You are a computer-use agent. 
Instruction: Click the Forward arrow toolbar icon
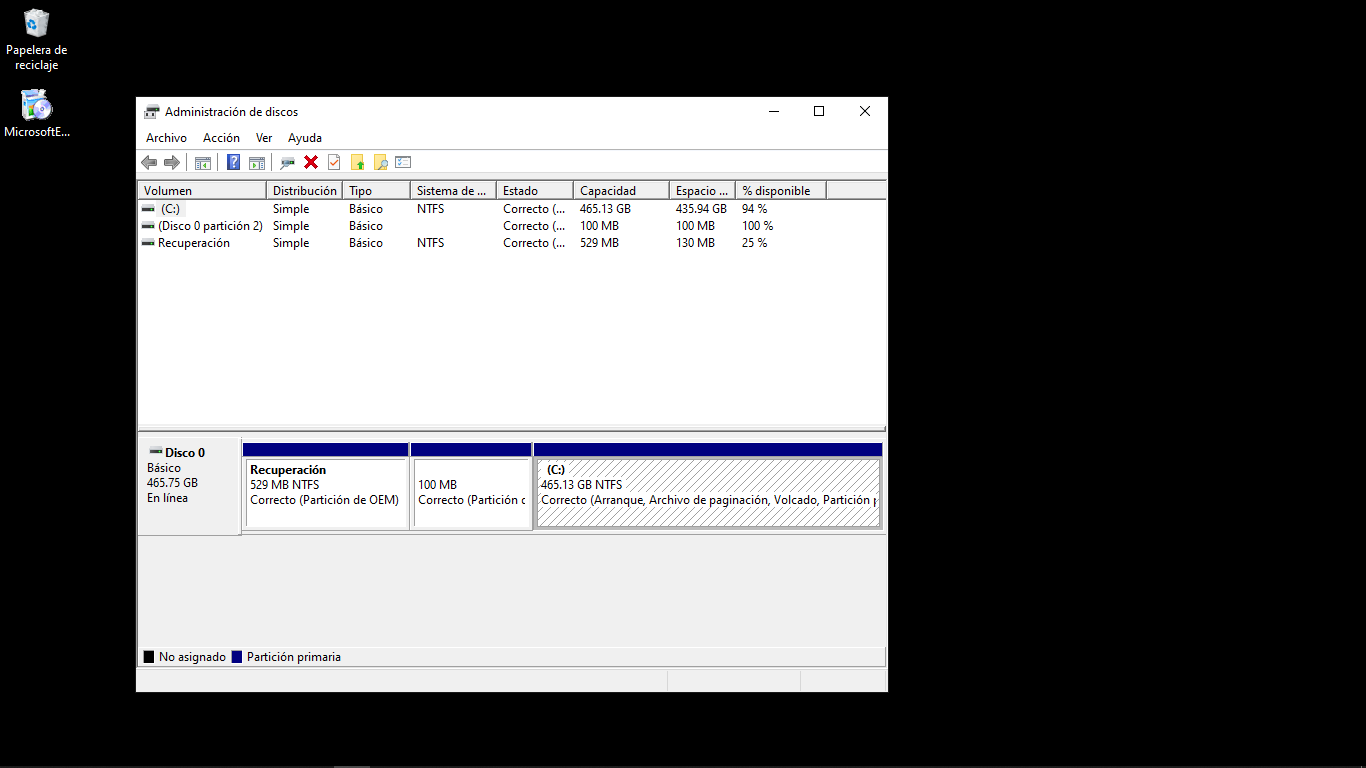[172, 162]
